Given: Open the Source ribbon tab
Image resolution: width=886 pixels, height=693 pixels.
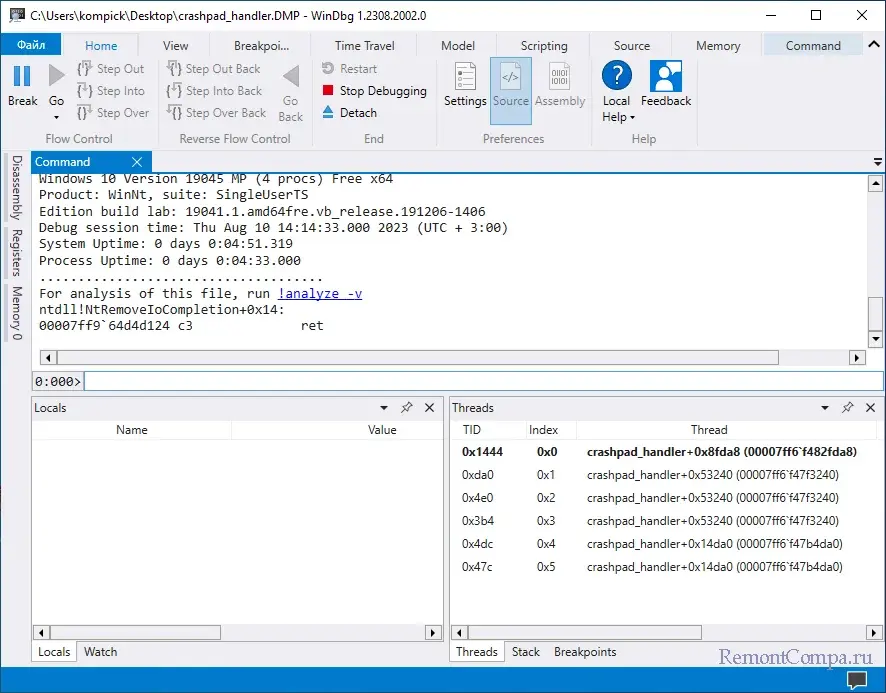Looking at the screenshot, I should tap(632, 46).
